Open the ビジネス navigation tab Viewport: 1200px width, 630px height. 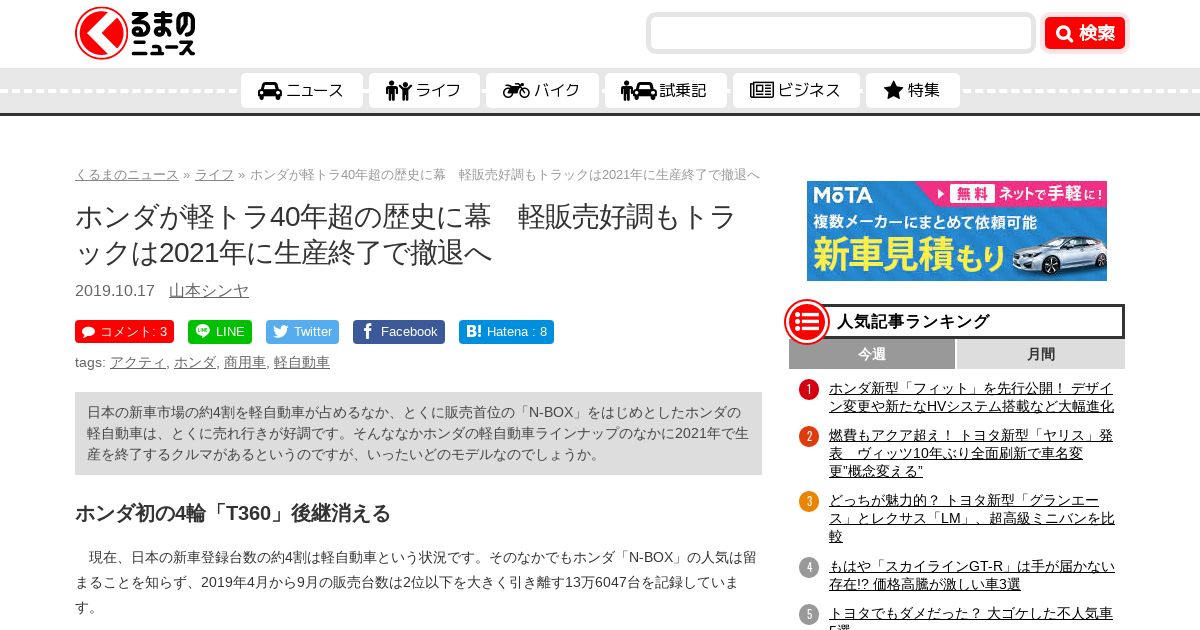[796, 90]
